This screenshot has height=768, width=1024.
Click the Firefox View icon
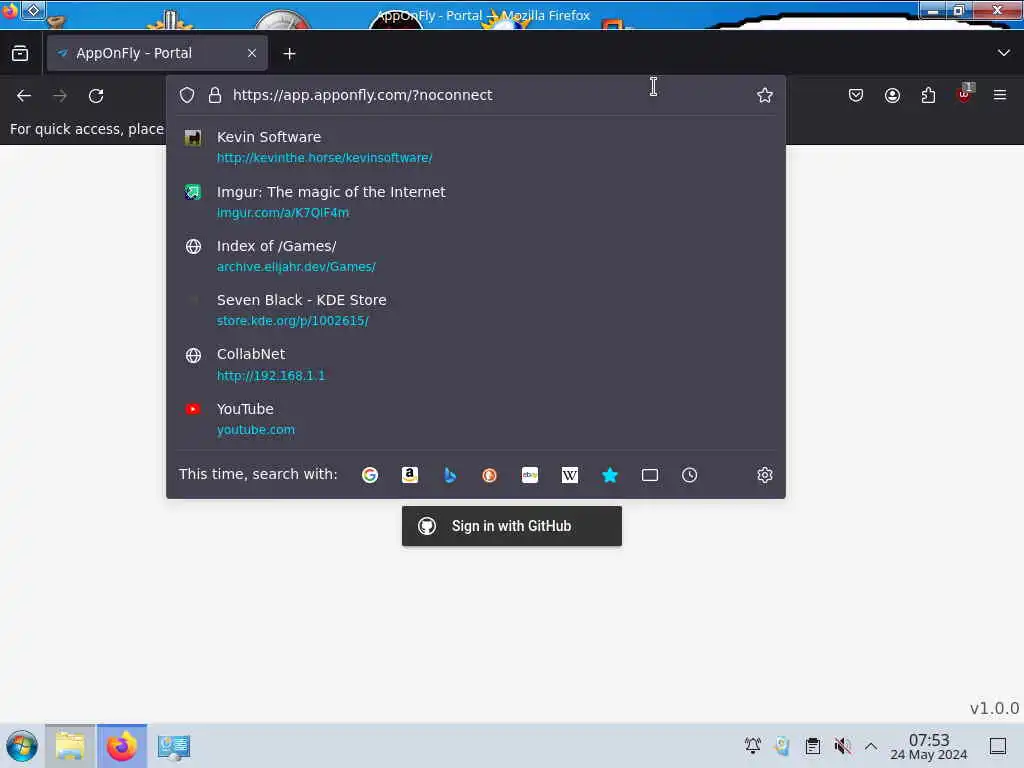click(x=20, y=54)
